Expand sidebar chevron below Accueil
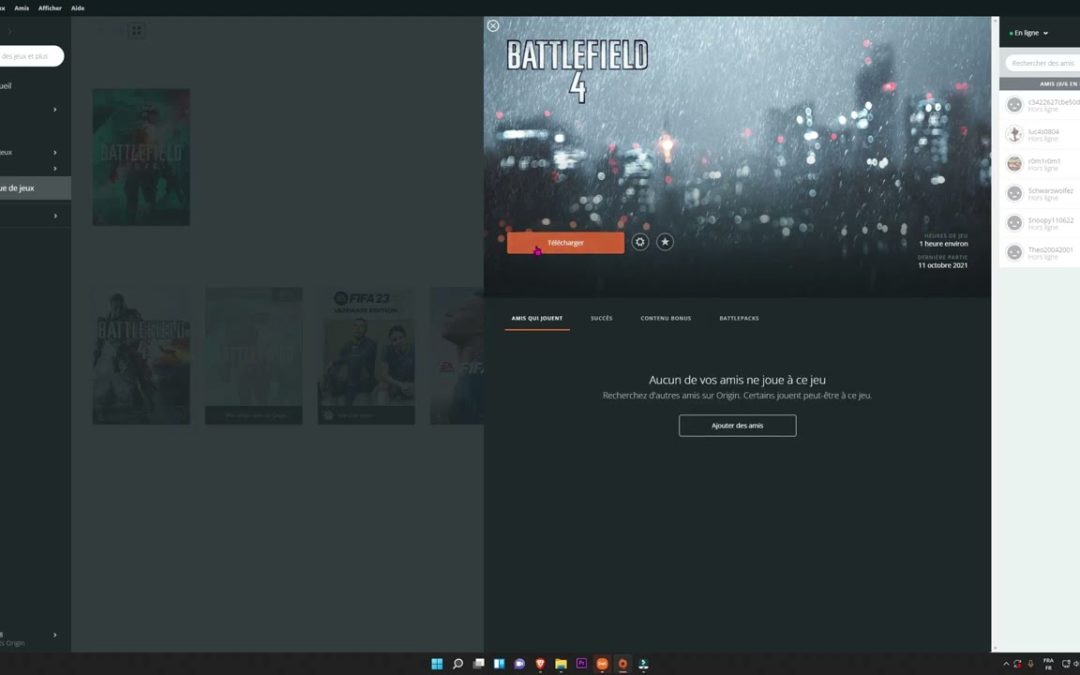 [x=55, y=110]
